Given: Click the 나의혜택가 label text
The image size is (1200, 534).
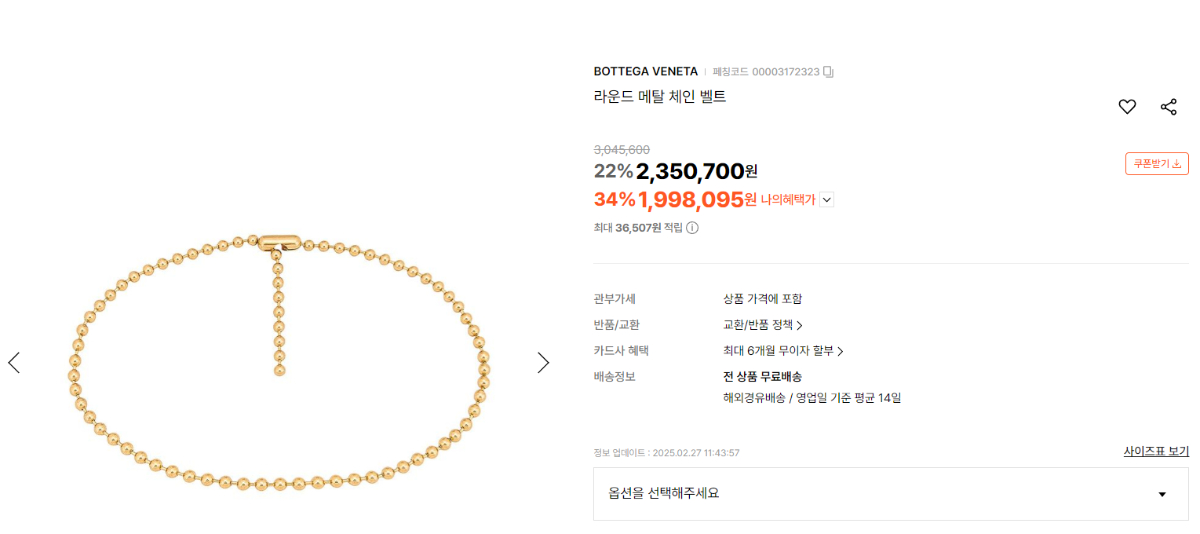Looking at the screenshot, I should pos(788,199).
